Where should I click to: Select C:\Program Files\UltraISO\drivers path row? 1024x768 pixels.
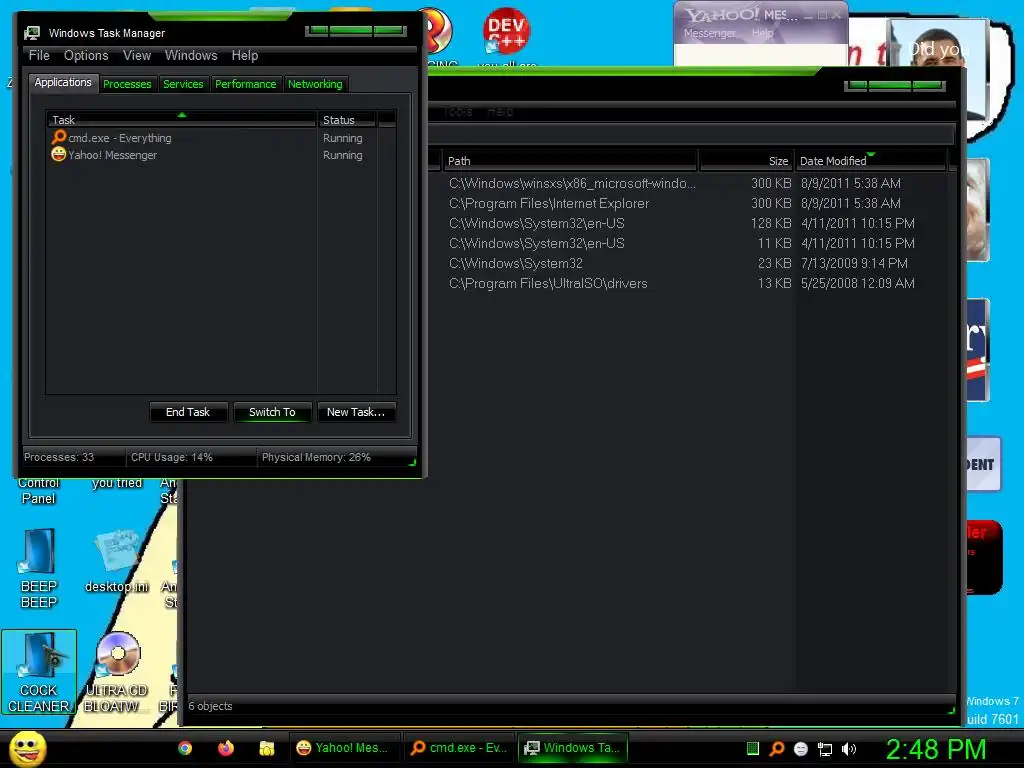pyautogui.click(x=548, y=283)
